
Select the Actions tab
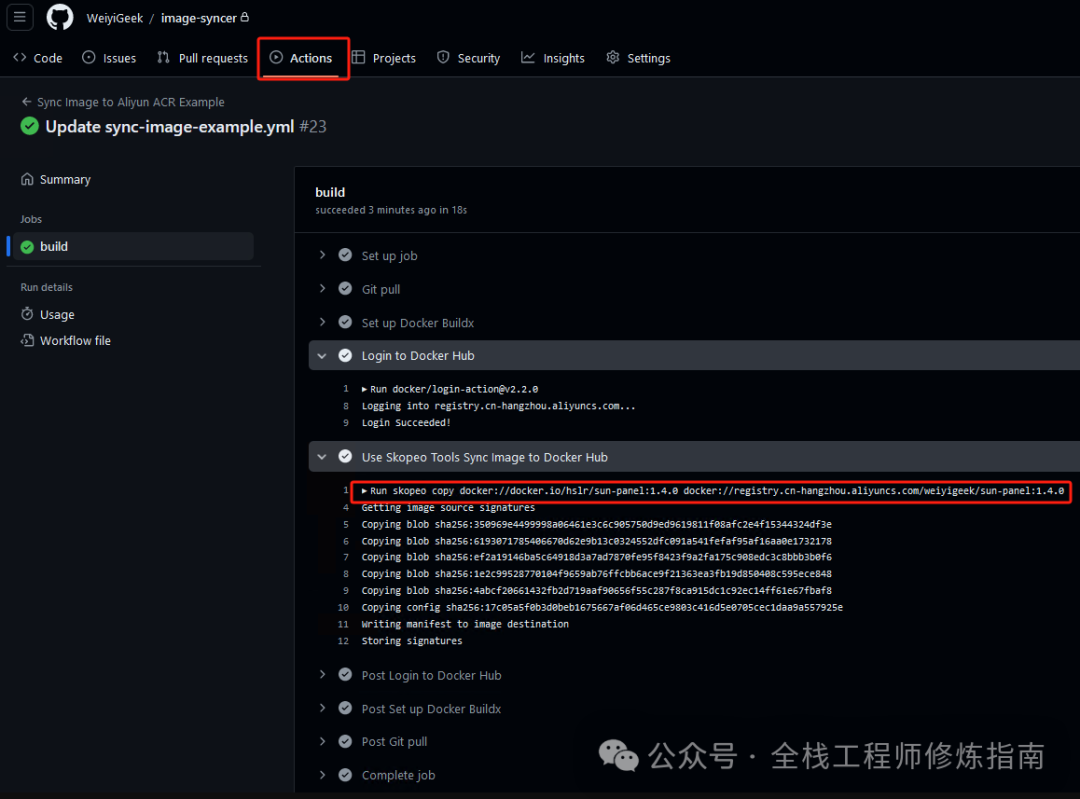click(301, 58)
